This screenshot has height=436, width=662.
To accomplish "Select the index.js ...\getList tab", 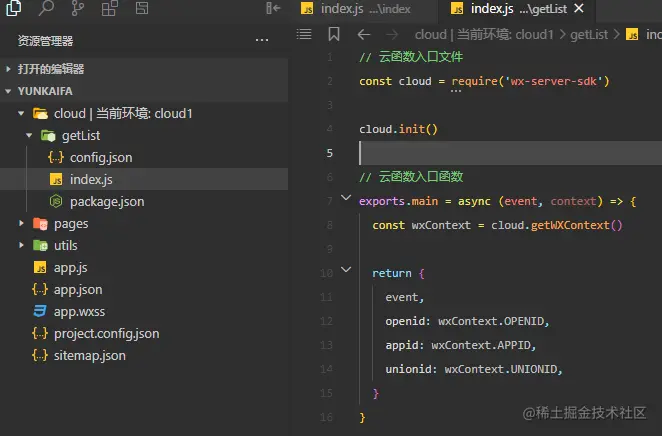I will coord(518,8).
